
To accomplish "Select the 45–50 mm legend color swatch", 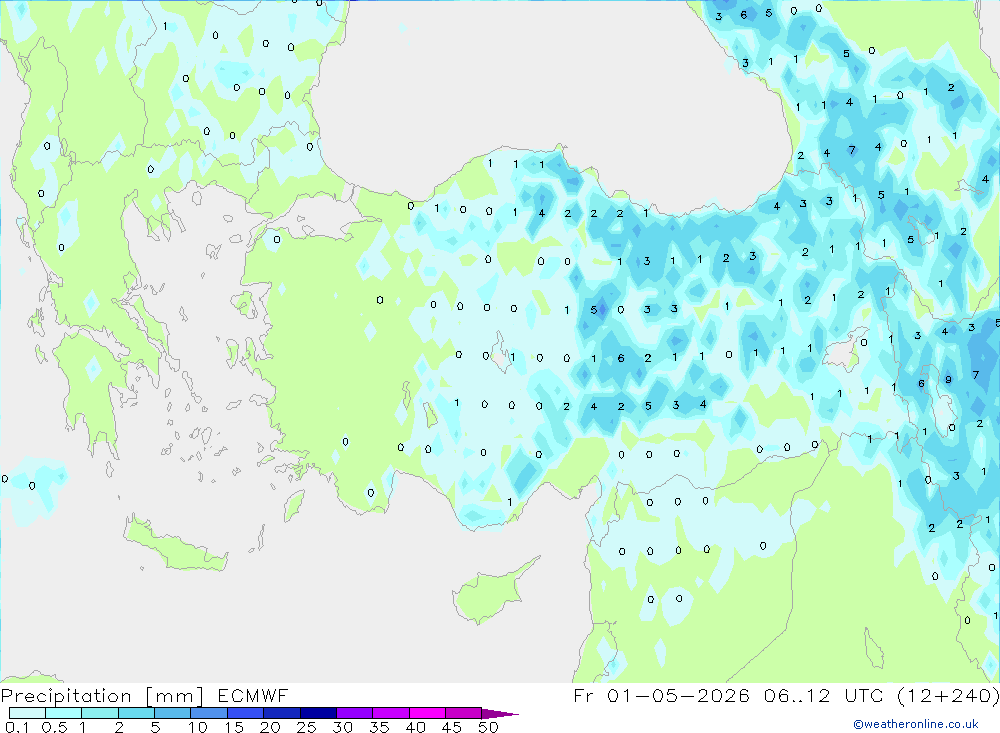I will (x=464, y=713).
